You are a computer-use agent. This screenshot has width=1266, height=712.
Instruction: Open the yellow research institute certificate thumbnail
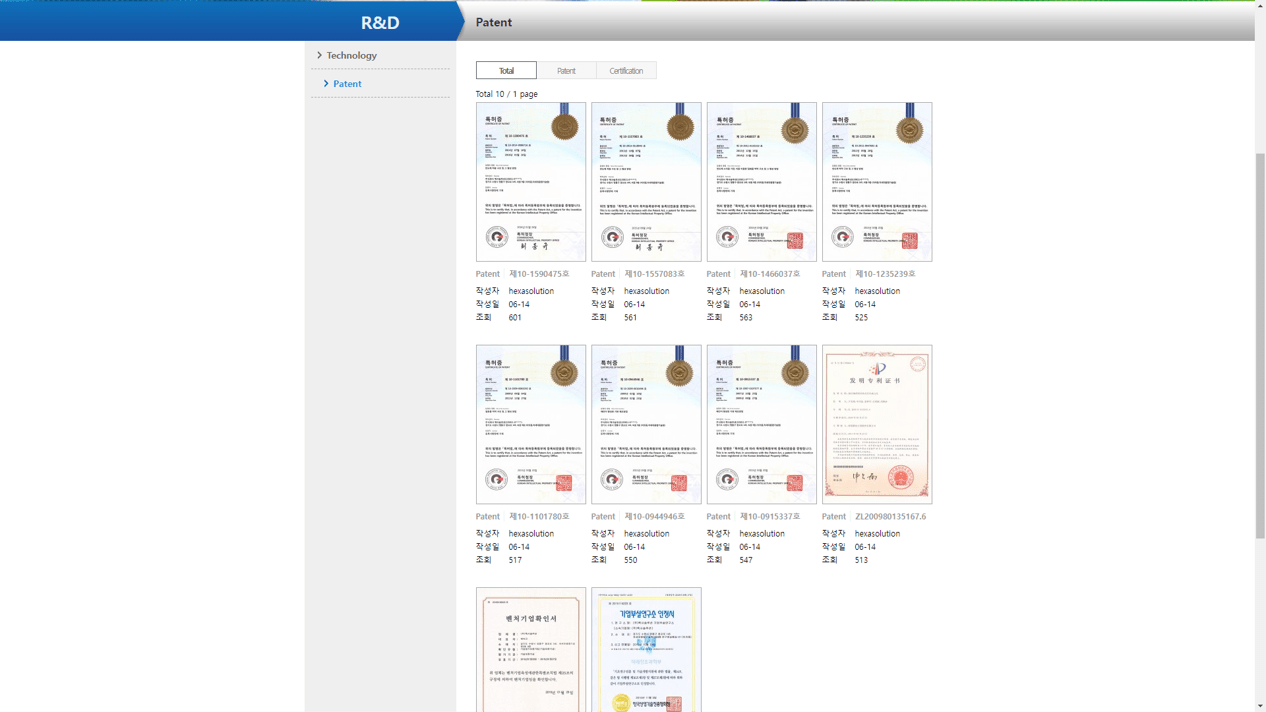point(646,650)
